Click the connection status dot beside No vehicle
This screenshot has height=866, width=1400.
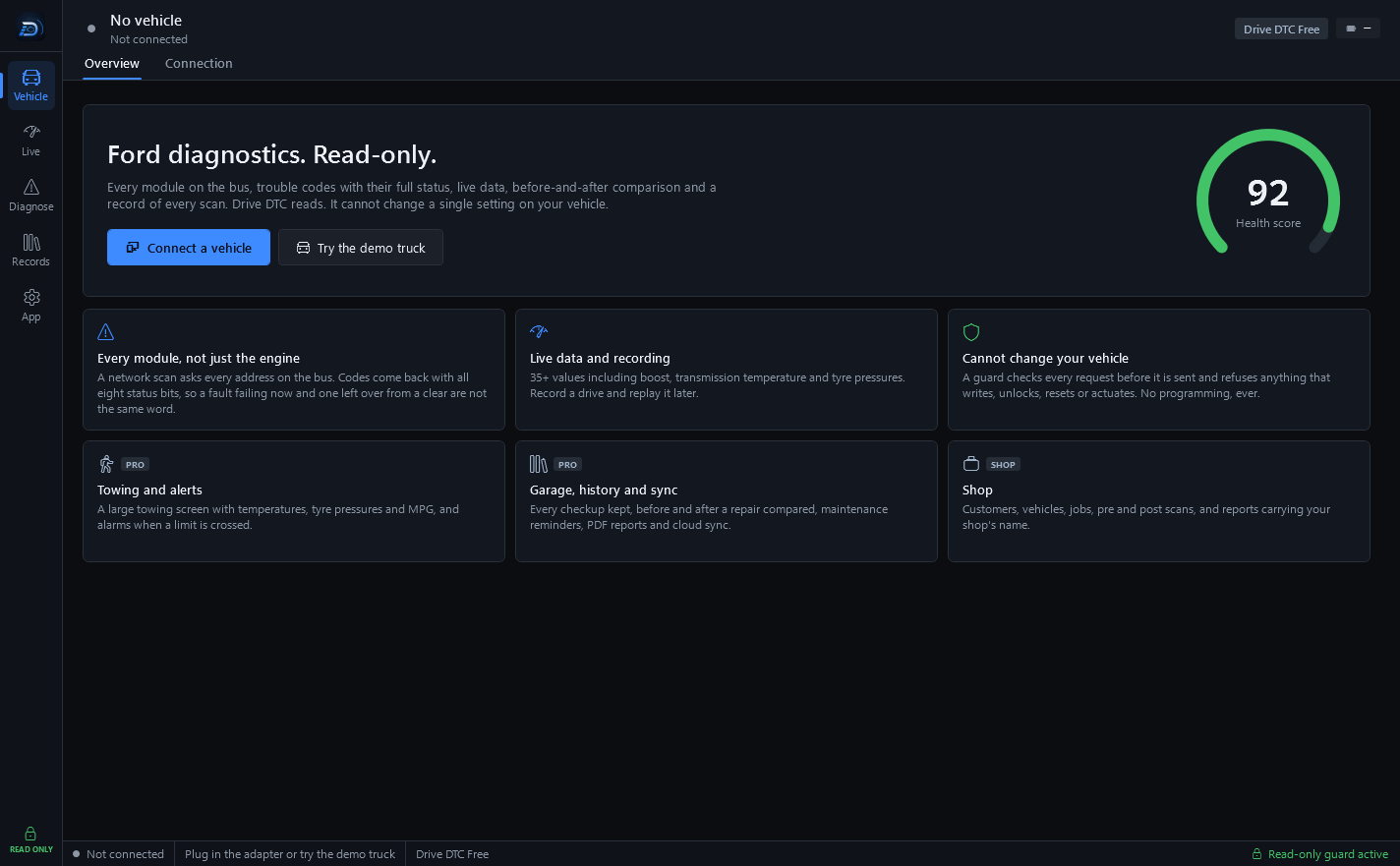tap(91, 29)
